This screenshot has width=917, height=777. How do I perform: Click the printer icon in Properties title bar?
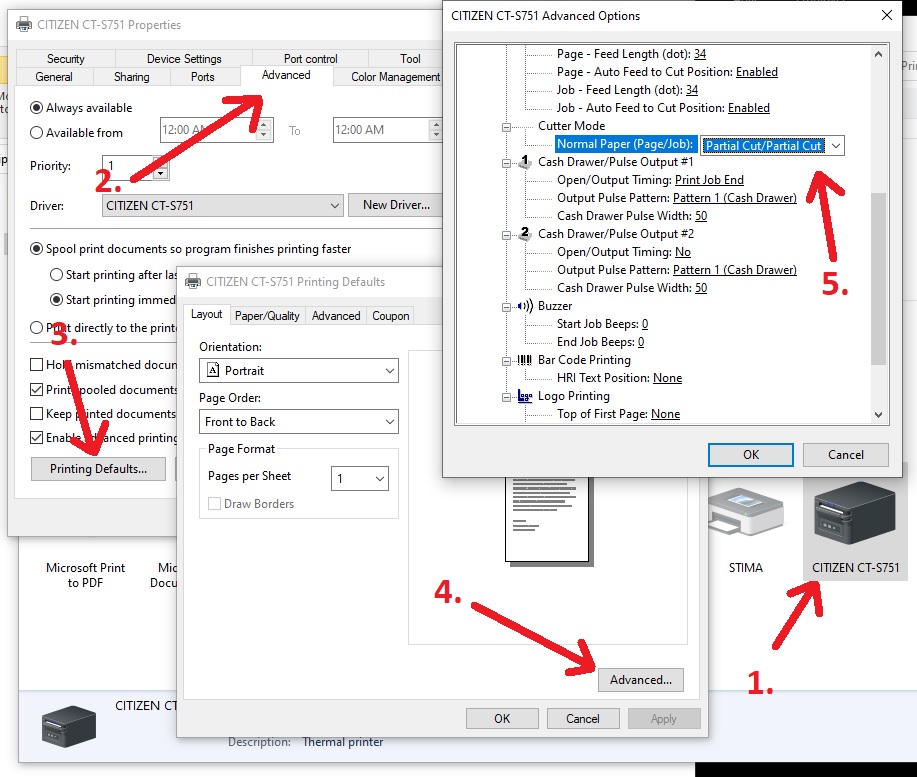(x=24, y=25)
